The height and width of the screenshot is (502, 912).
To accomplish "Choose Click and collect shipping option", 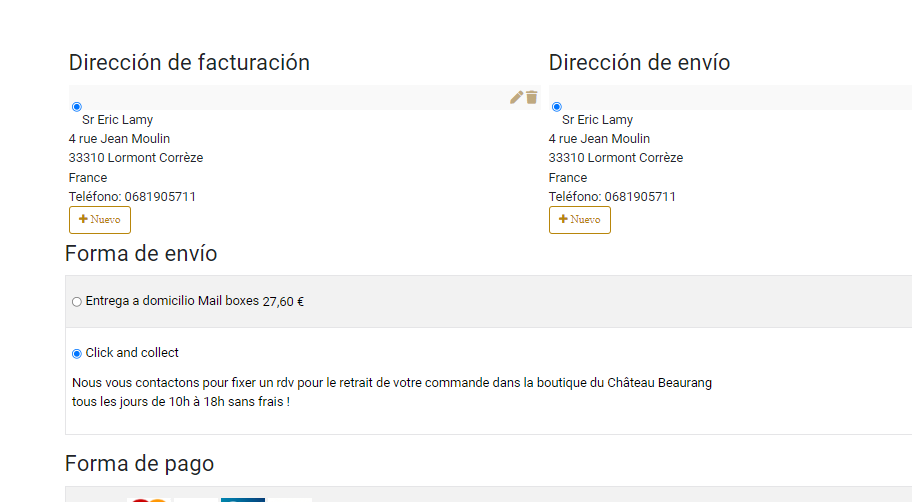I will pos(77,354).
